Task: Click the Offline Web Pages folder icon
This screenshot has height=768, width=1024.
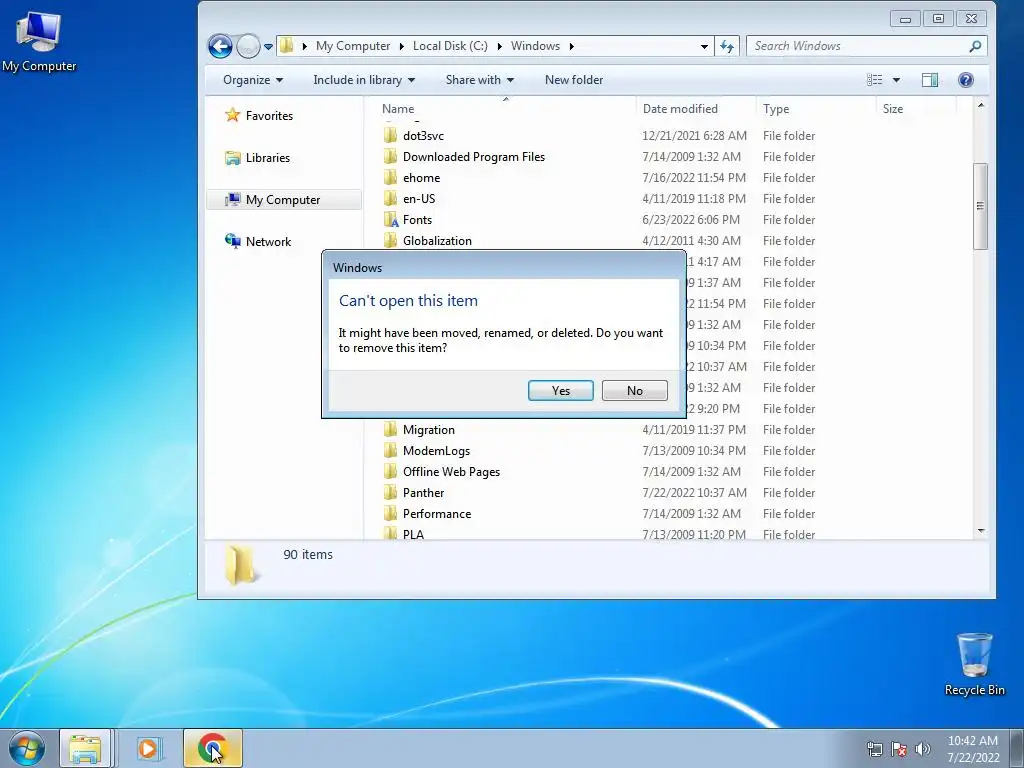Action: coord(391,472)
